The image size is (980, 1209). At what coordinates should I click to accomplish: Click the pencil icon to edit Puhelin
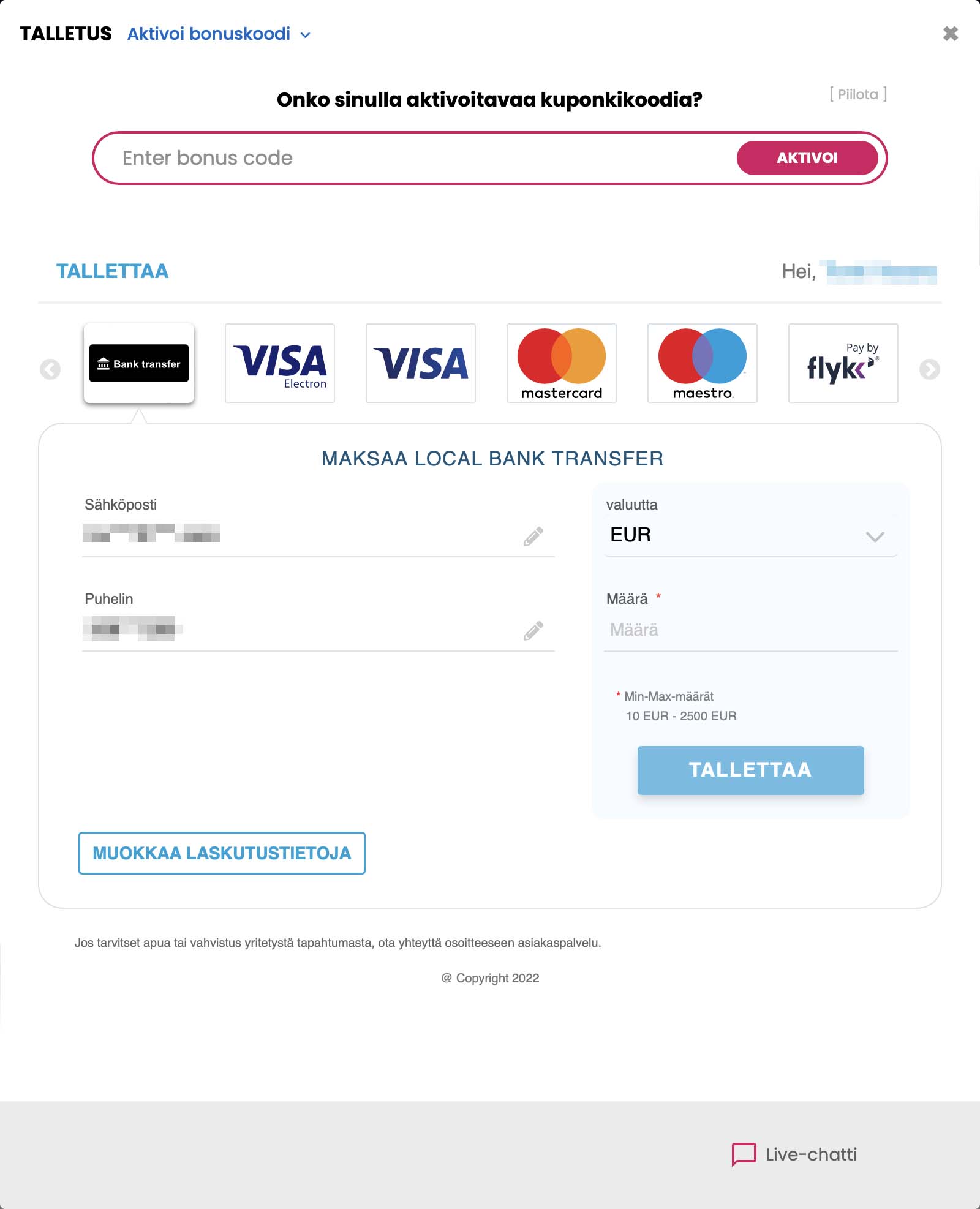tap(533, 631)
